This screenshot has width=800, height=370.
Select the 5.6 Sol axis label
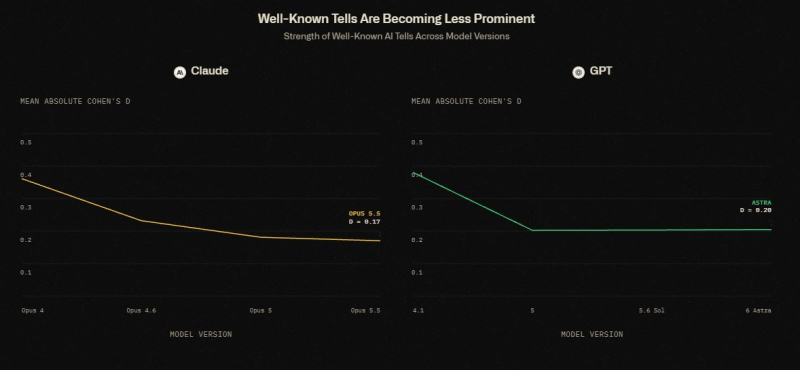pos(652,310)
